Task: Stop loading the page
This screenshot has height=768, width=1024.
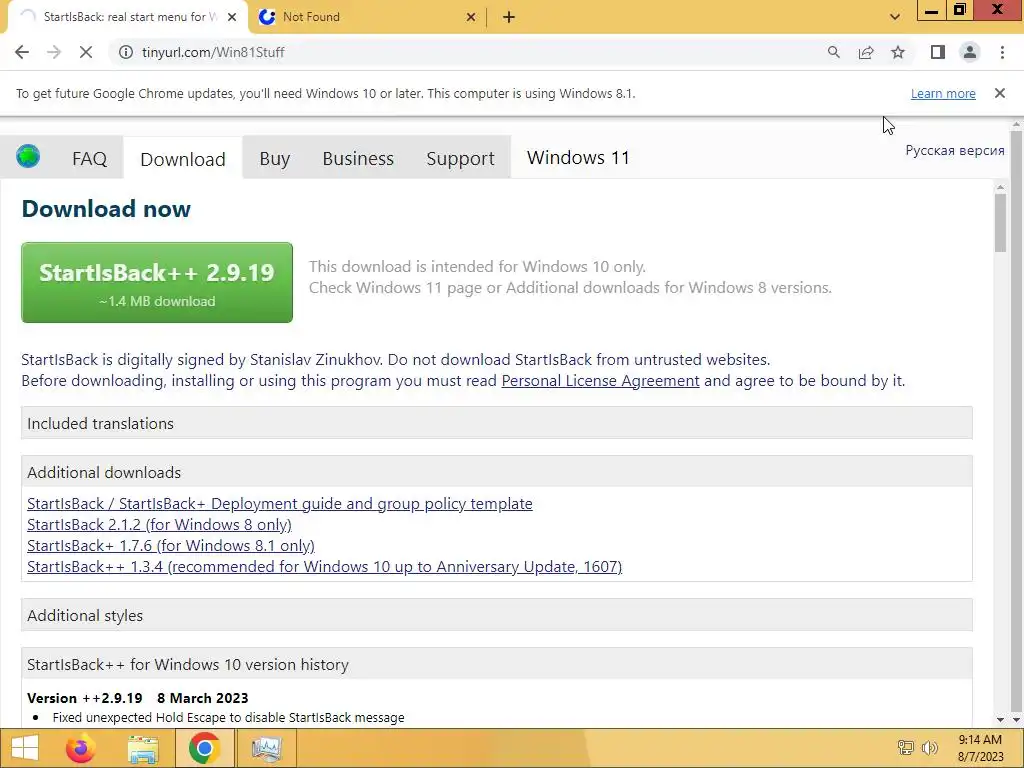Action: tap(86, 52)
